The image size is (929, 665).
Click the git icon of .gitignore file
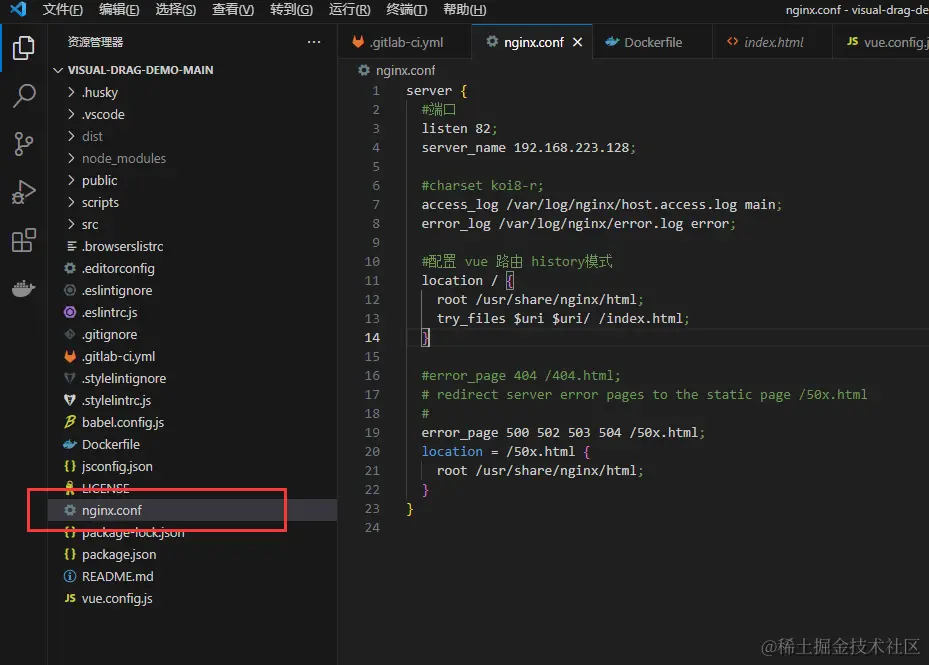pos(70,334)
